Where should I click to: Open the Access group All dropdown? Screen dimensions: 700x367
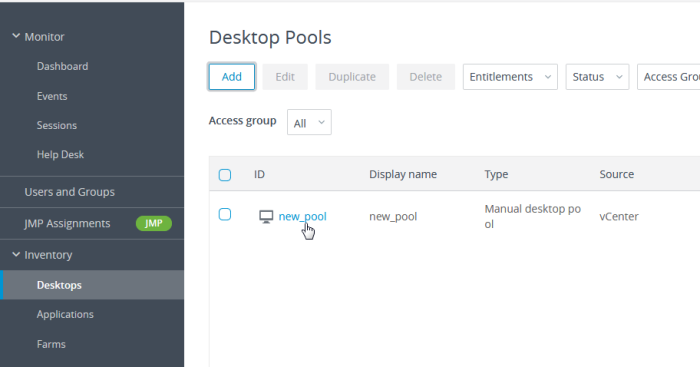pos(309,122)
